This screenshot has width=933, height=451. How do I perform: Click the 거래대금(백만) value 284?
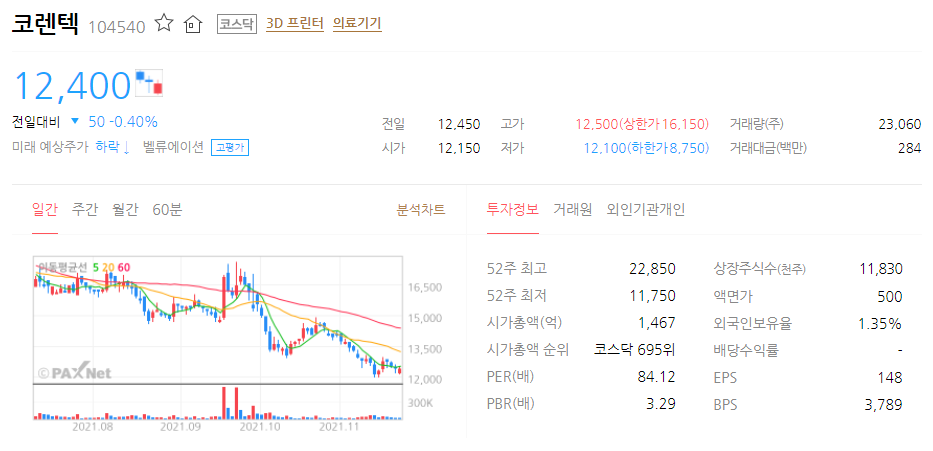(910, 148)
